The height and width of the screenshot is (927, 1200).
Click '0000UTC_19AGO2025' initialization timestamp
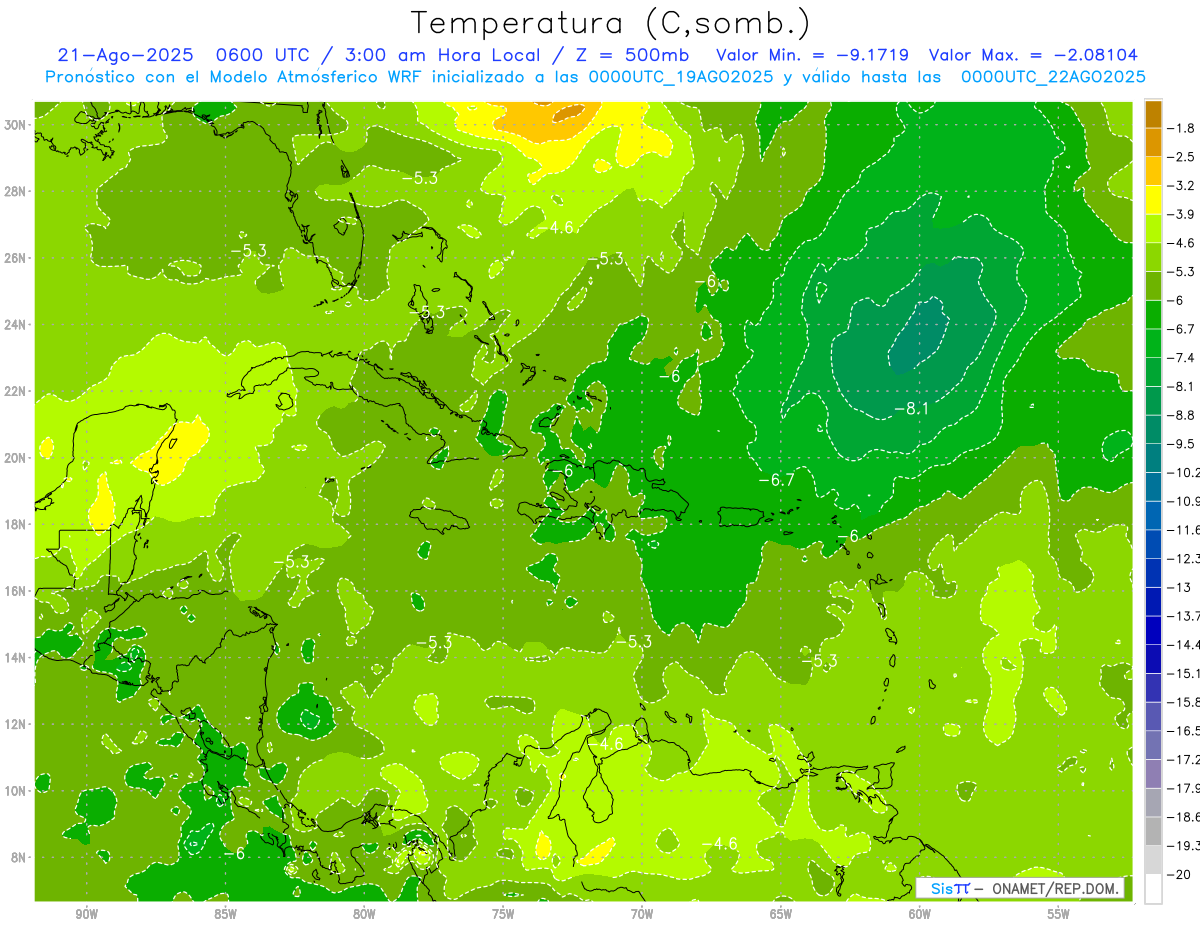(x=681, y=77)
